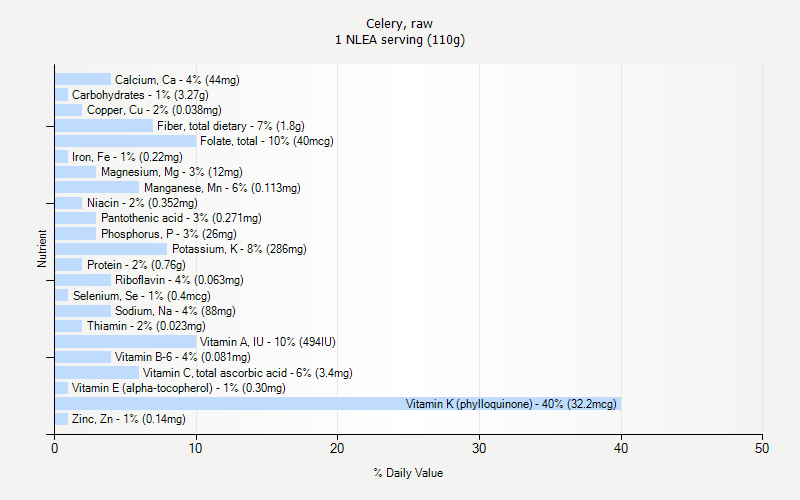Click the Iron, Fe 1% (0.22mg) label
This screenshot has height=500, width=800.
tap(127, 157)
